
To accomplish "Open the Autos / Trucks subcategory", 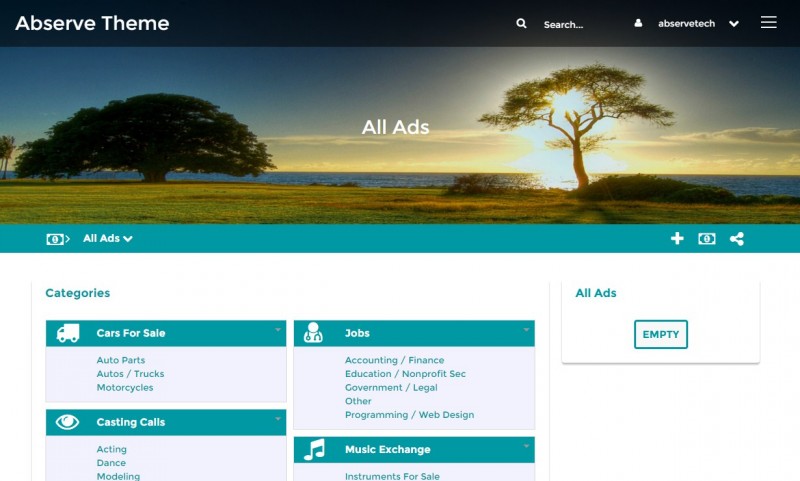I will coord(131,374).
